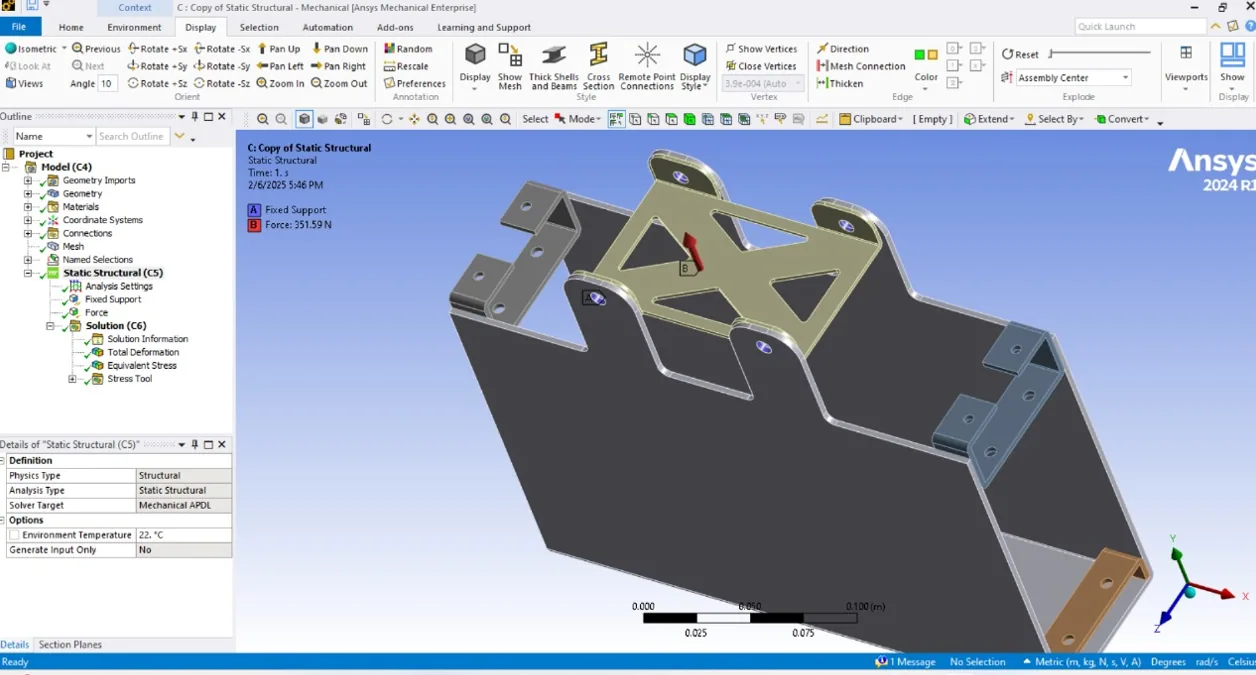This screenshot has width=1256, height=675.
Task: Pin the Outline panel
Action: (195, 116)
